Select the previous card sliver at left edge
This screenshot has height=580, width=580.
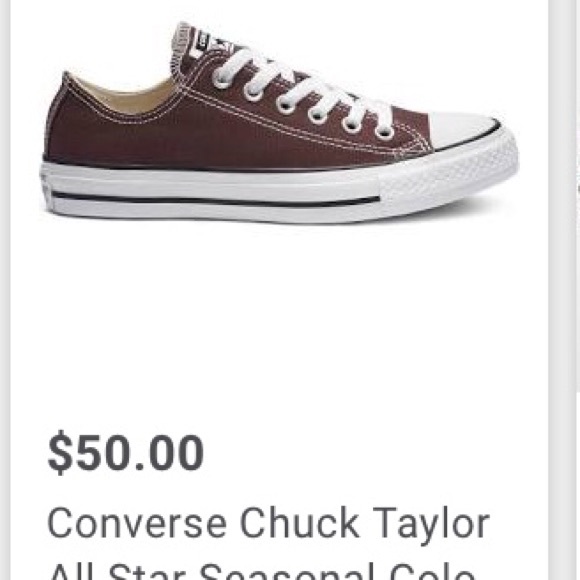(4, 290)
